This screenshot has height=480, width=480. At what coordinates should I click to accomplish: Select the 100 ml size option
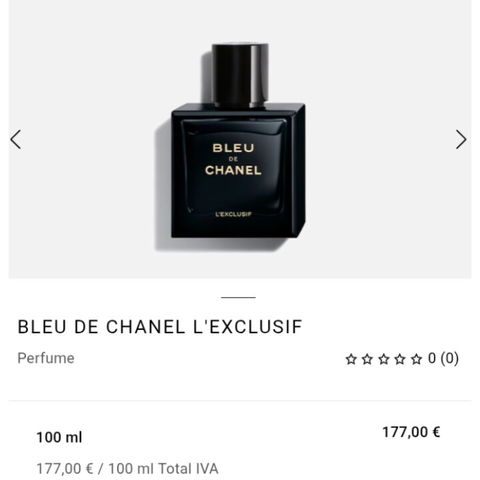point(59,437)
